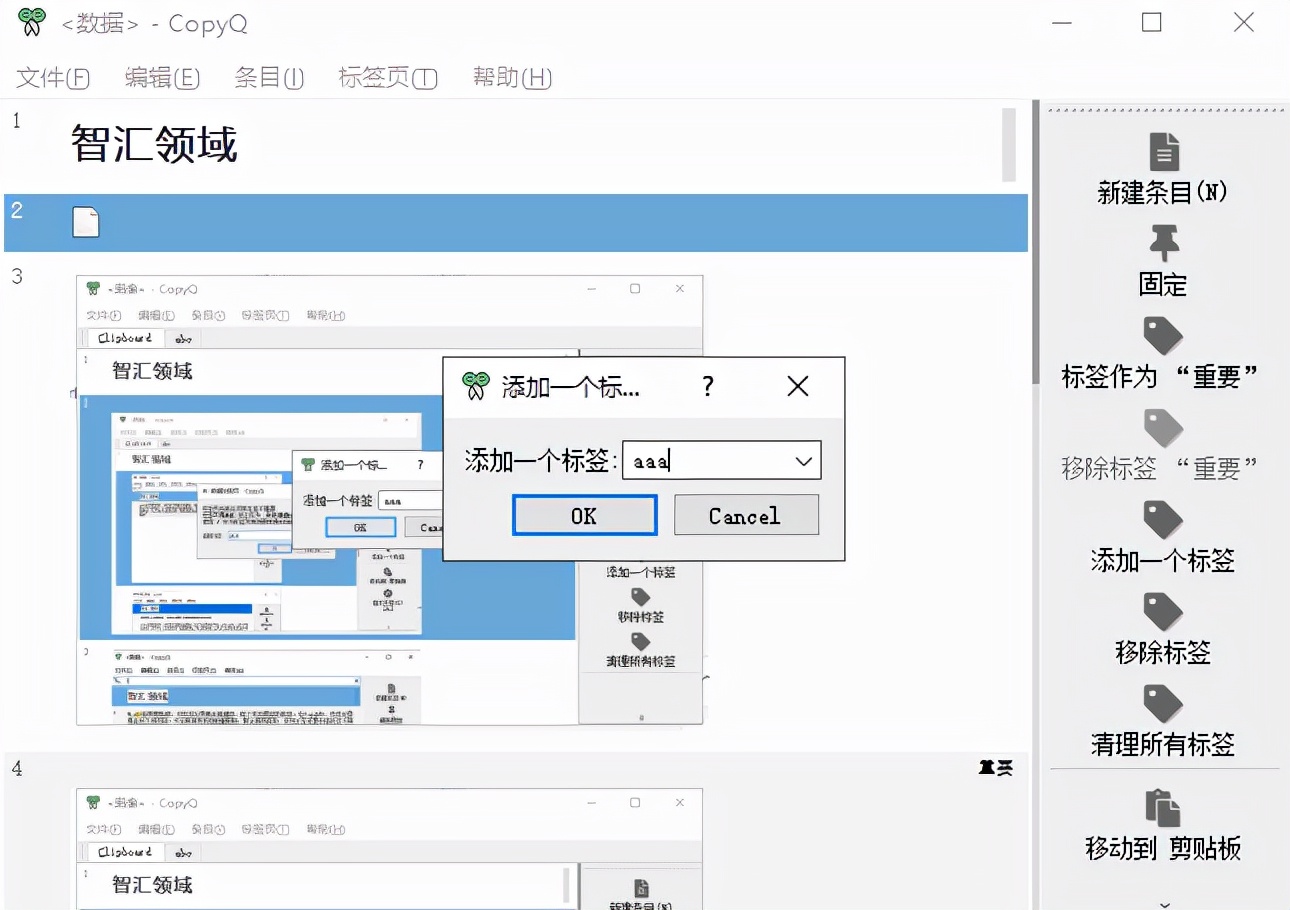
Task: Select the screenshot thumbnail in row 4
Action: click(390, 849)
